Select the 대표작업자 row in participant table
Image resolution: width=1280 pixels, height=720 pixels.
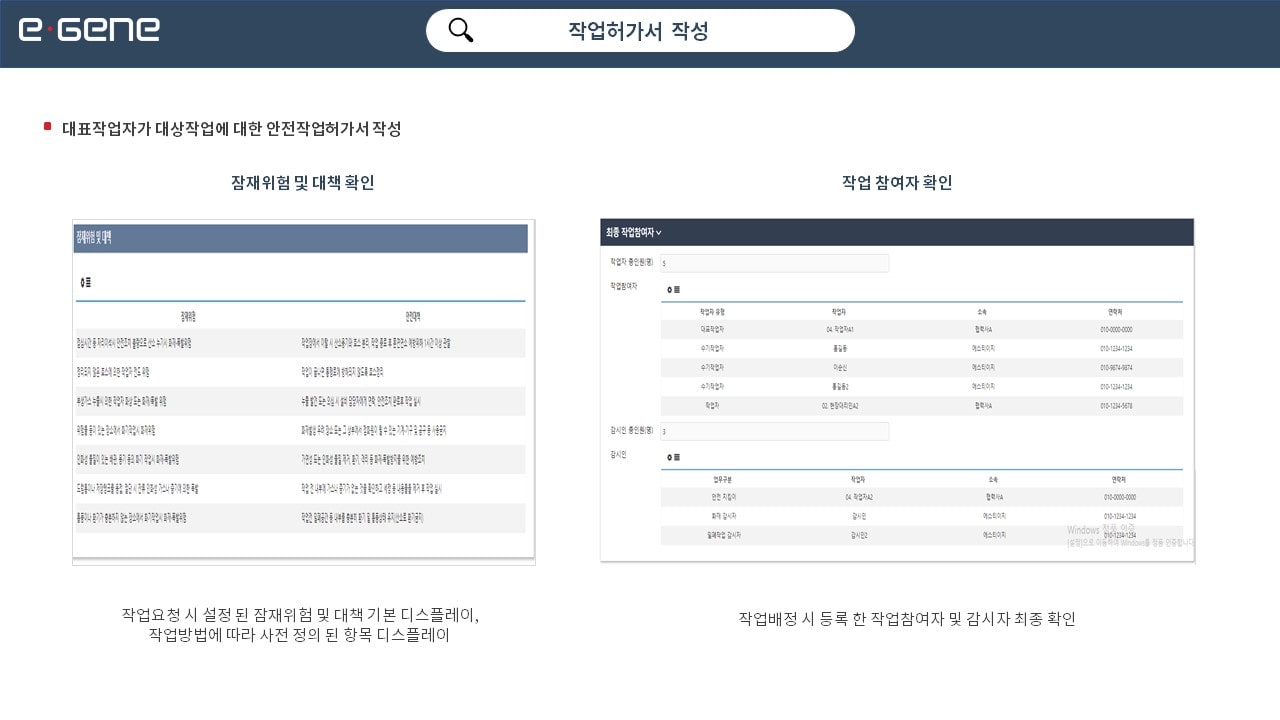coord(712,329)
